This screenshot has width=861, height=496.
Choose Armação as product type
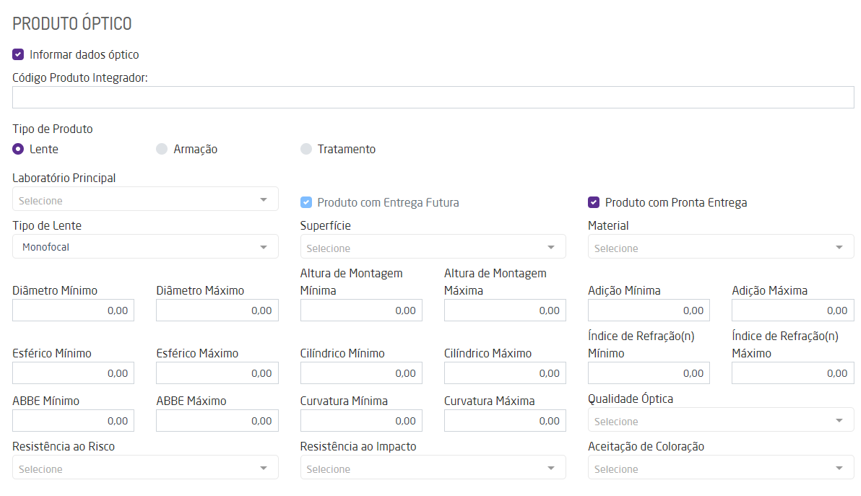(162, 149)
